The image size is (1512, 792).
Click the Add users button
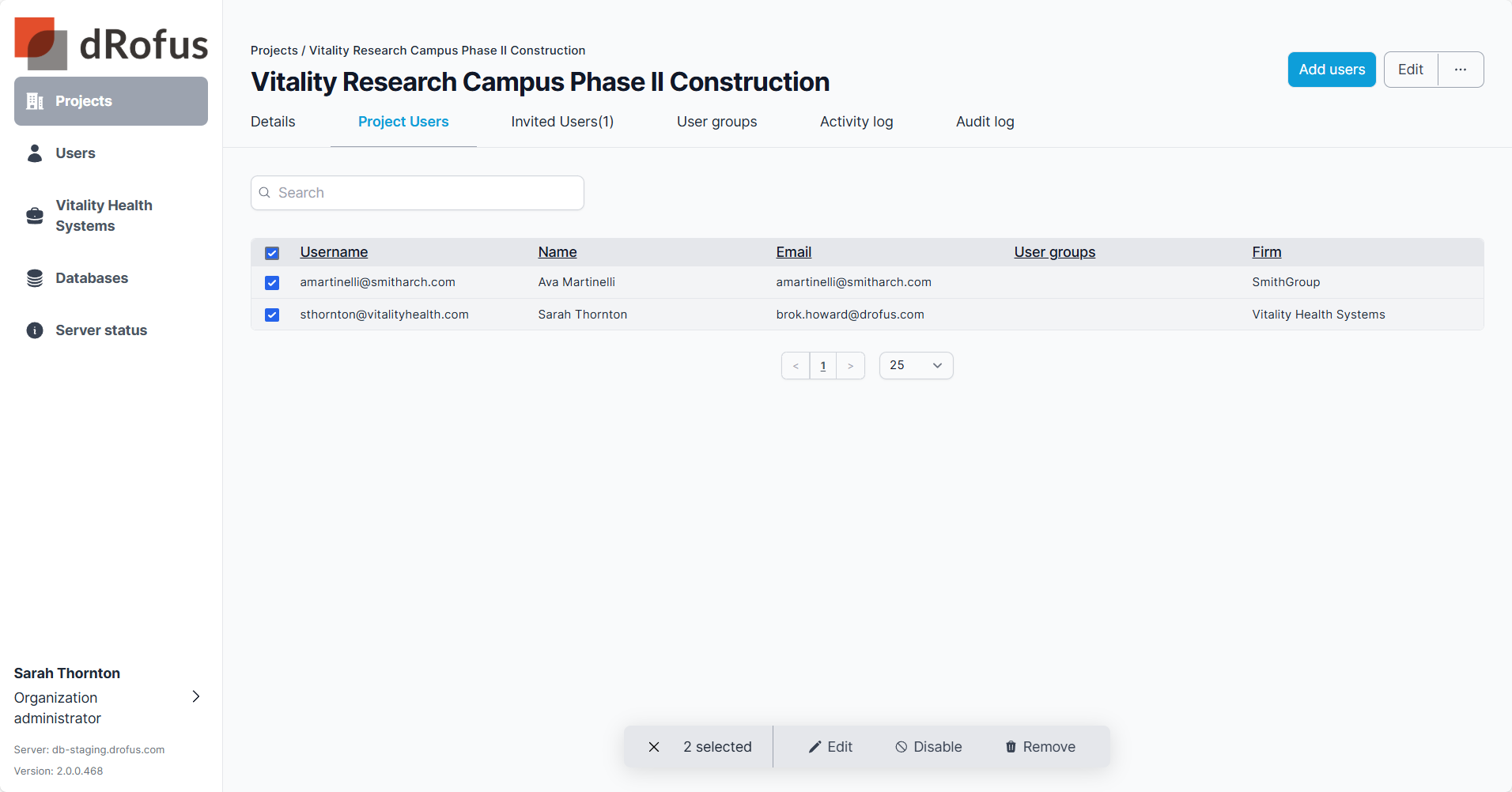coord(1332,70)
